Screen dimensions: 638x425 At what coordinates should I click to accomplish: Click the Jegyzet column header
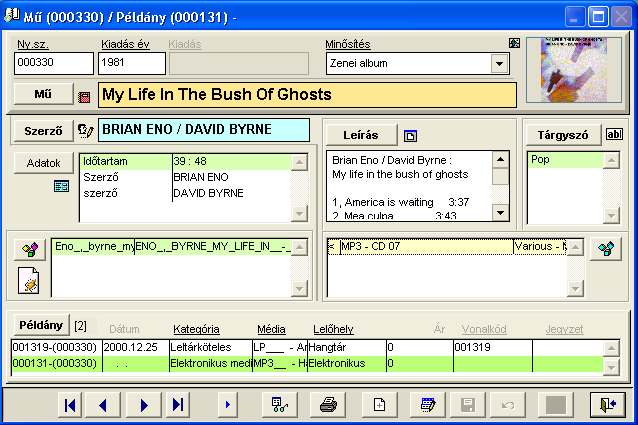click(x=564, y=329)
